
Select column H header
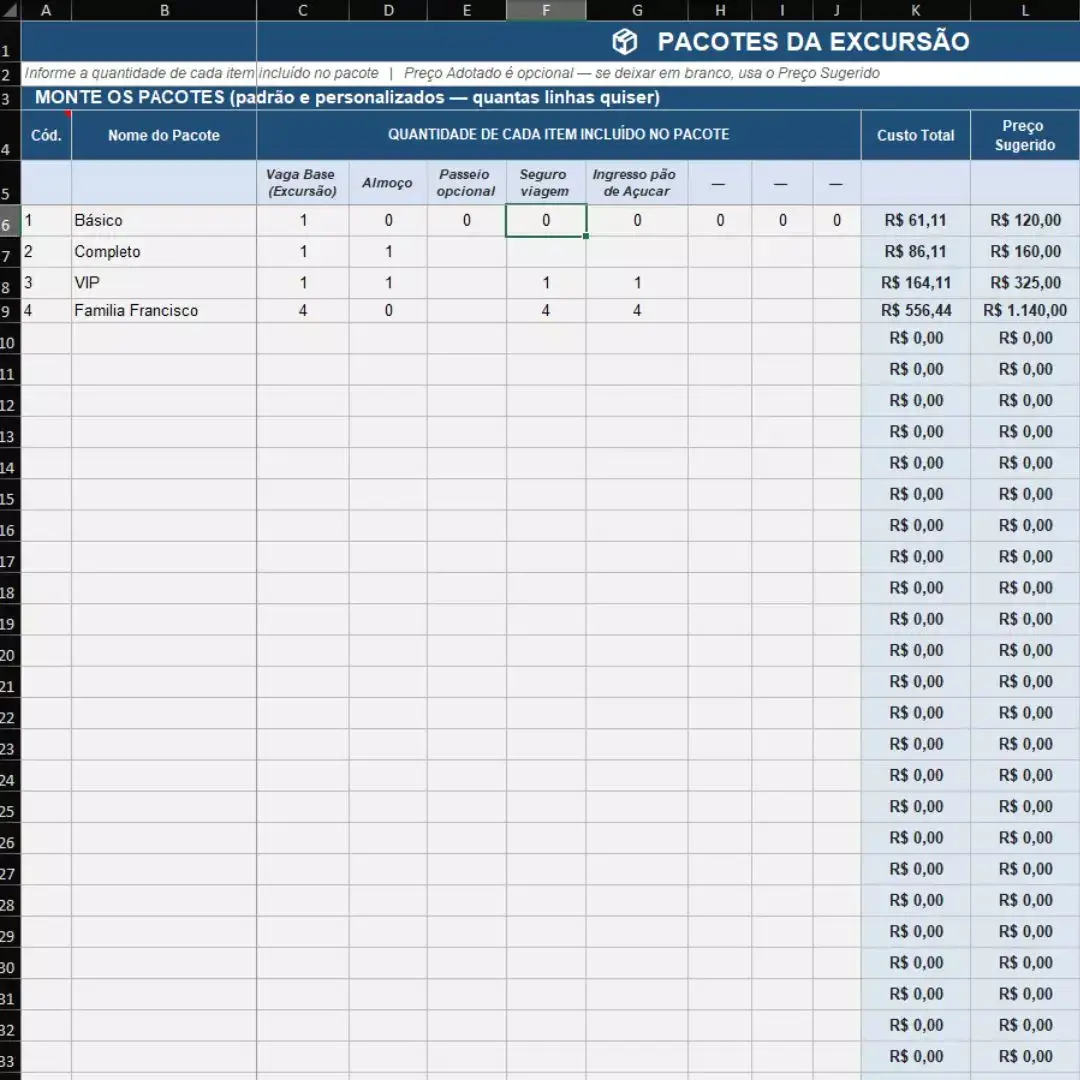point(720,10)
